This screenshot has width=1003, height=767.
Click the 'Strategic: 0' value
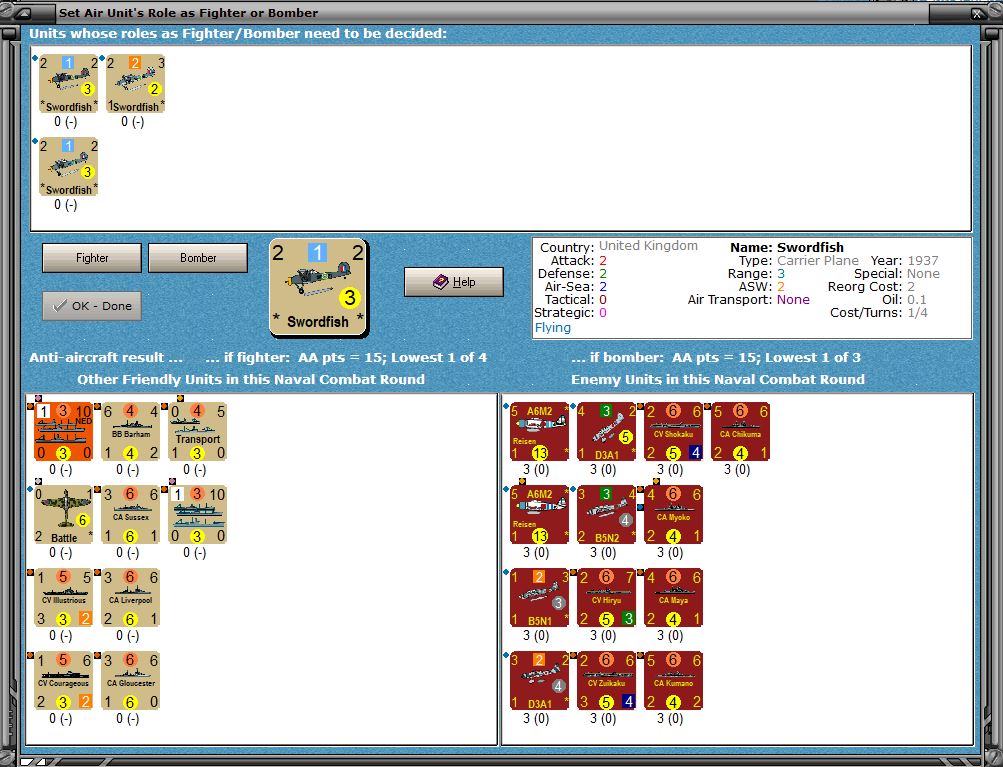pyautogui.click(x=571, y=312)
